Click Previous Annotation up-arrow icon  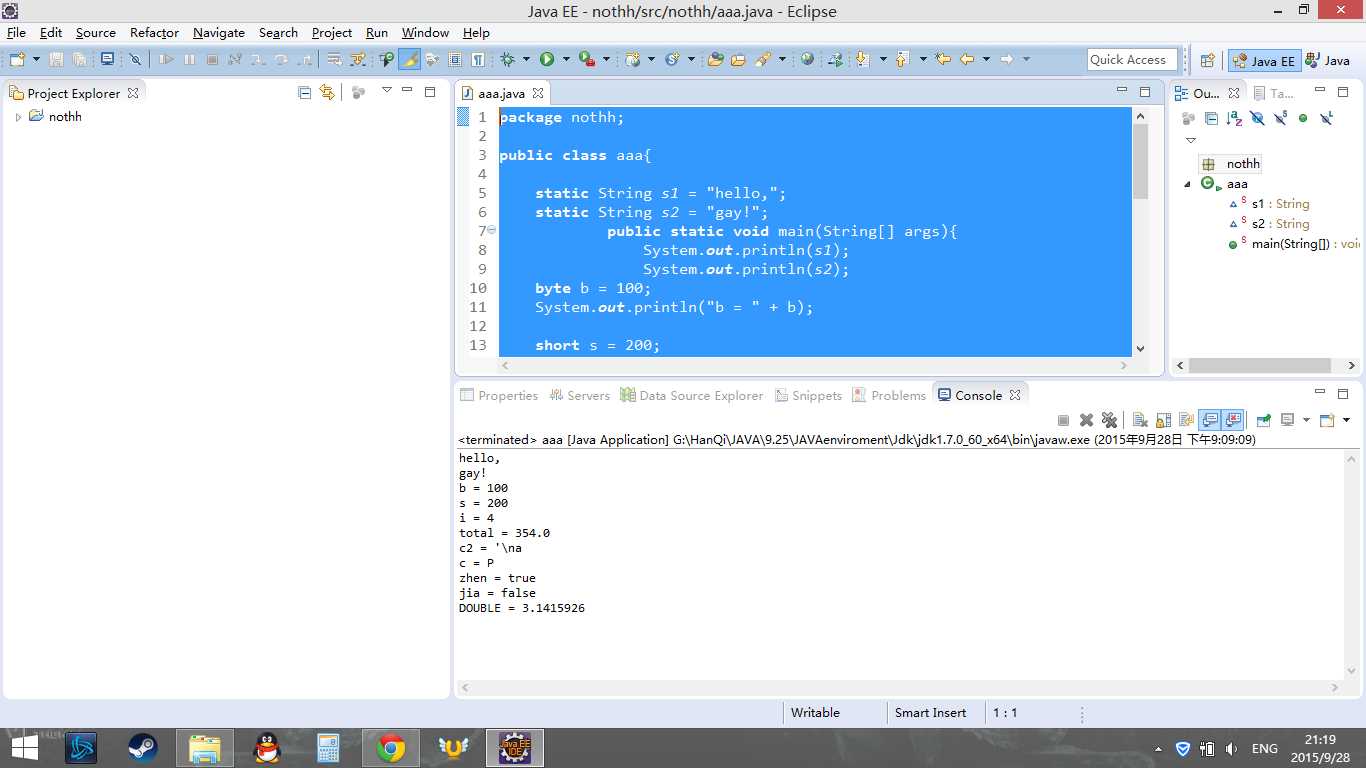902,60
